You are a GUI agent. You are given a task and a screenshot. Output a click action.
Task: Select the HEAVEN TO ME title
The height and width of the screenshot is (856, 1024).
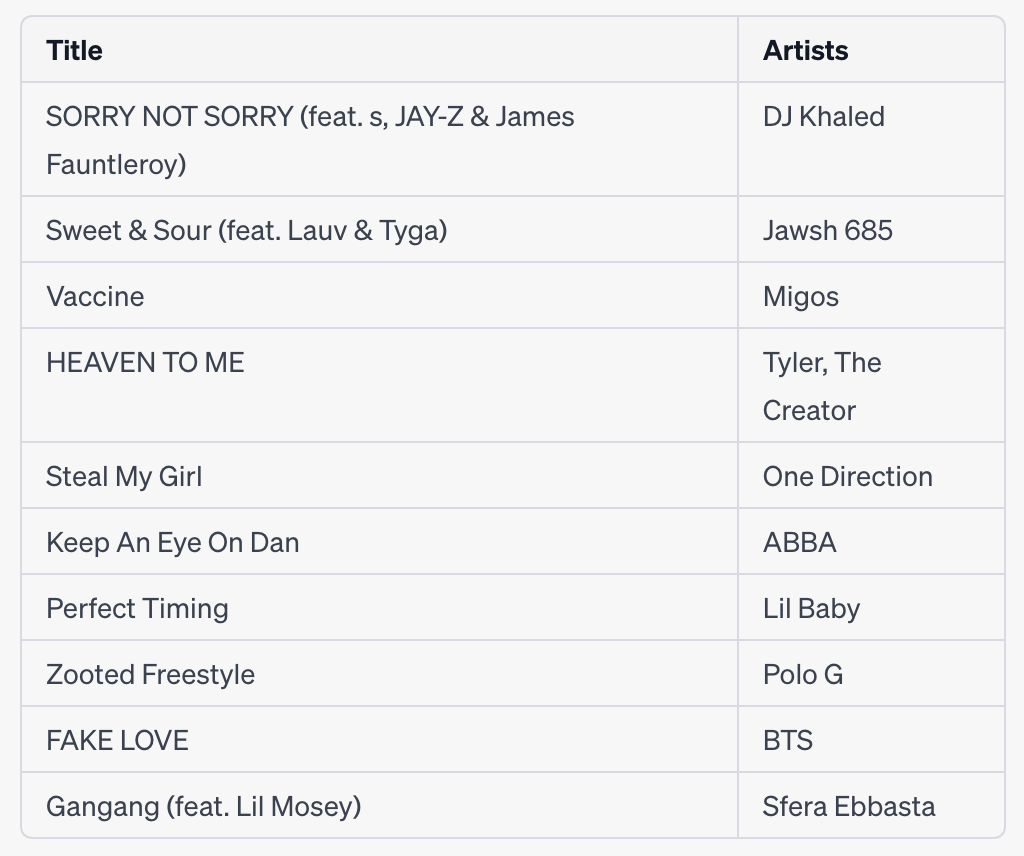pyautogui.click(x=145, y=362)
